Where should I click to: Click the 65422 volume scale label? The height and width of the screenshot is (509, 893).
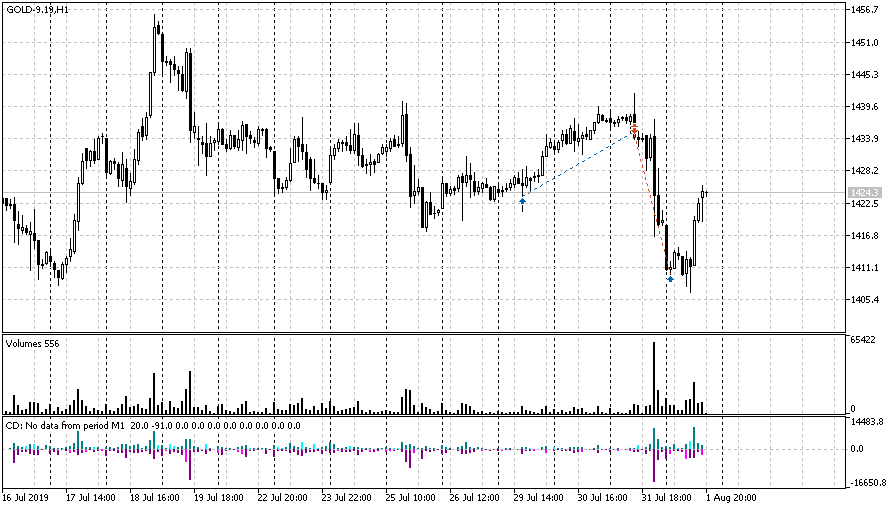[x=862, y=341]
